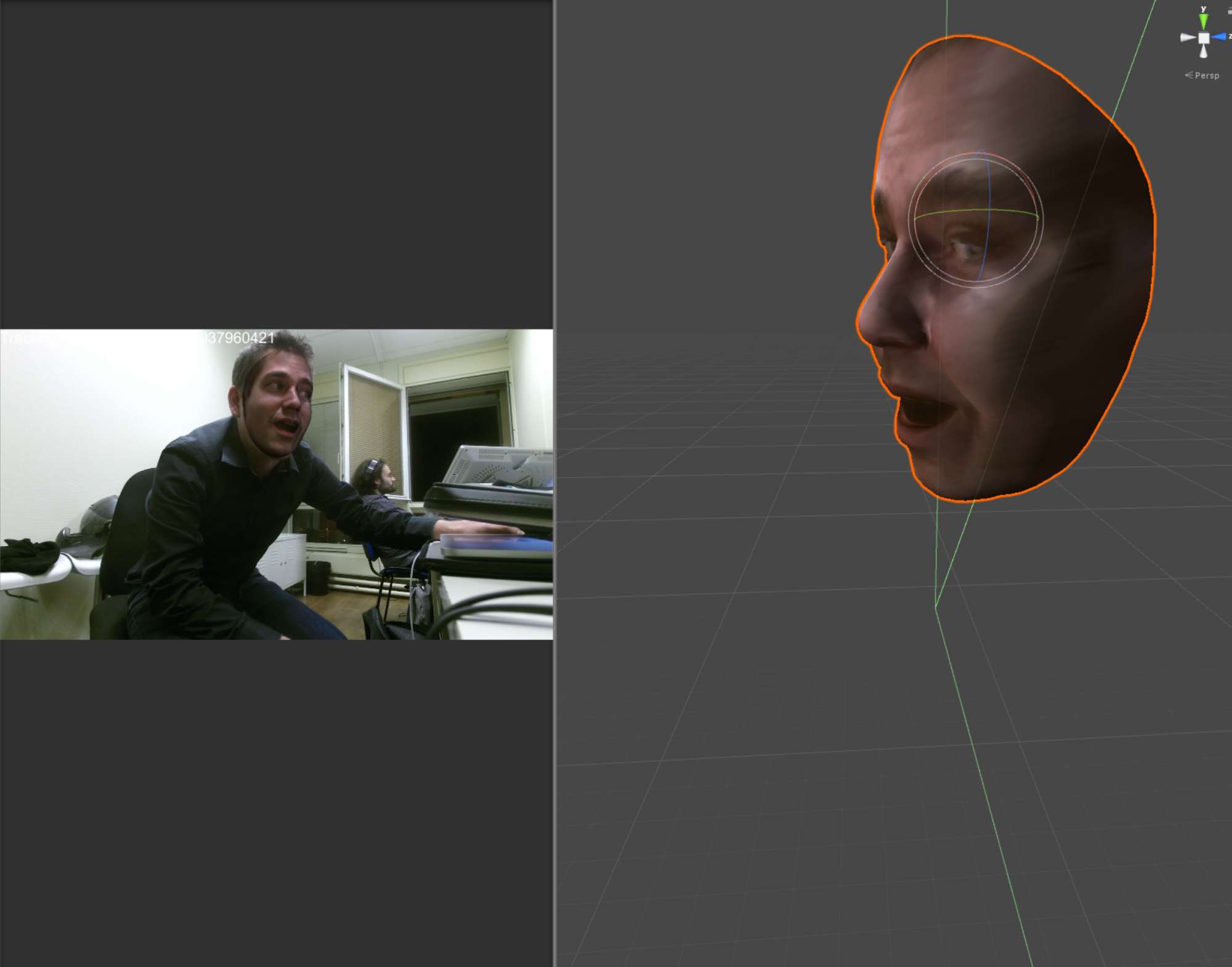Click the gizmo's center cube
Viewport: 1232px width, 967px height.
pos(1203,38)
